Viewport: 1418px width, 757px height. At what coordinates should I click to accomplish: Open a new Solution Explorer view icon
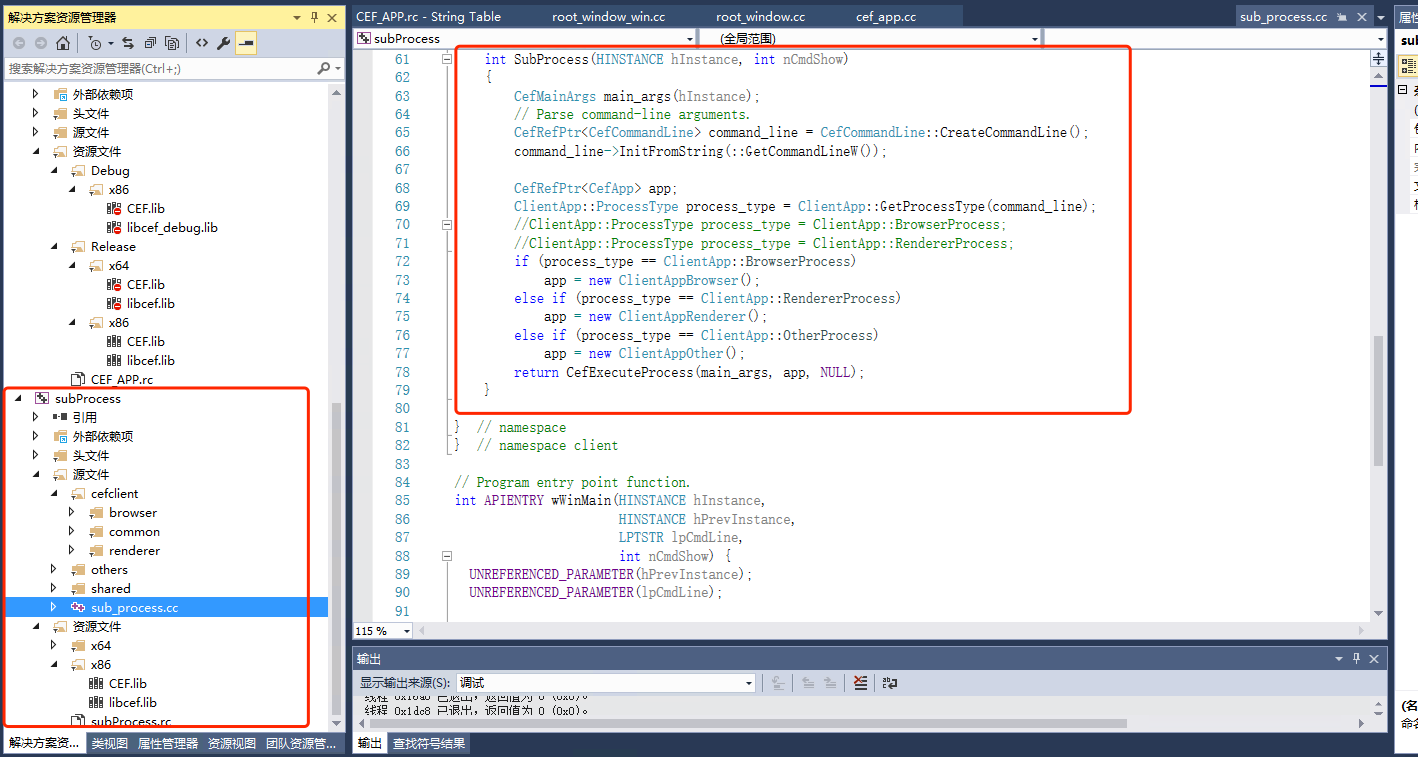[x=173, y=43]
